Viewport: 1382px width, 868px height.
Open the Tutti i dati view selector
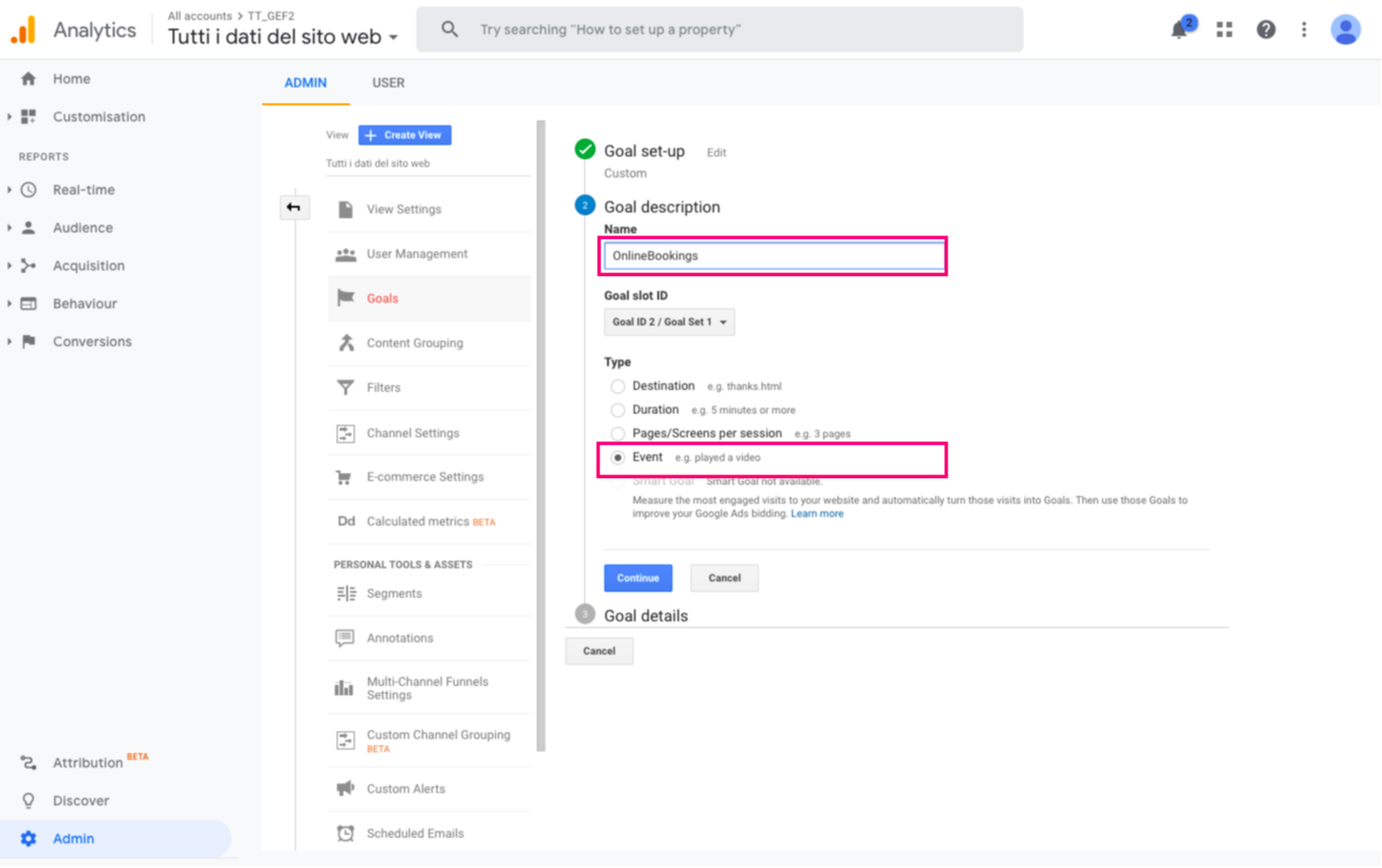tap(283, 37)
